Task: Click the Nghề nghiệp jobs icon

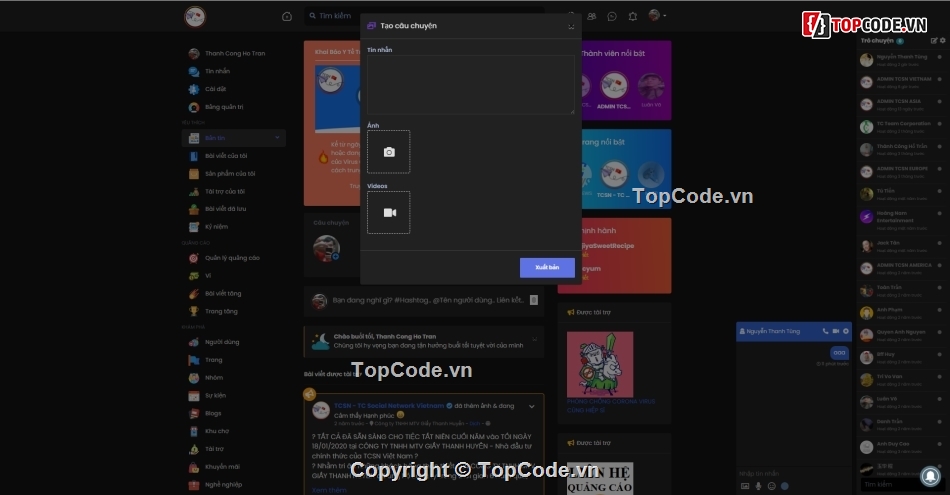Action: pyautogui.click(x=194, y=485)
